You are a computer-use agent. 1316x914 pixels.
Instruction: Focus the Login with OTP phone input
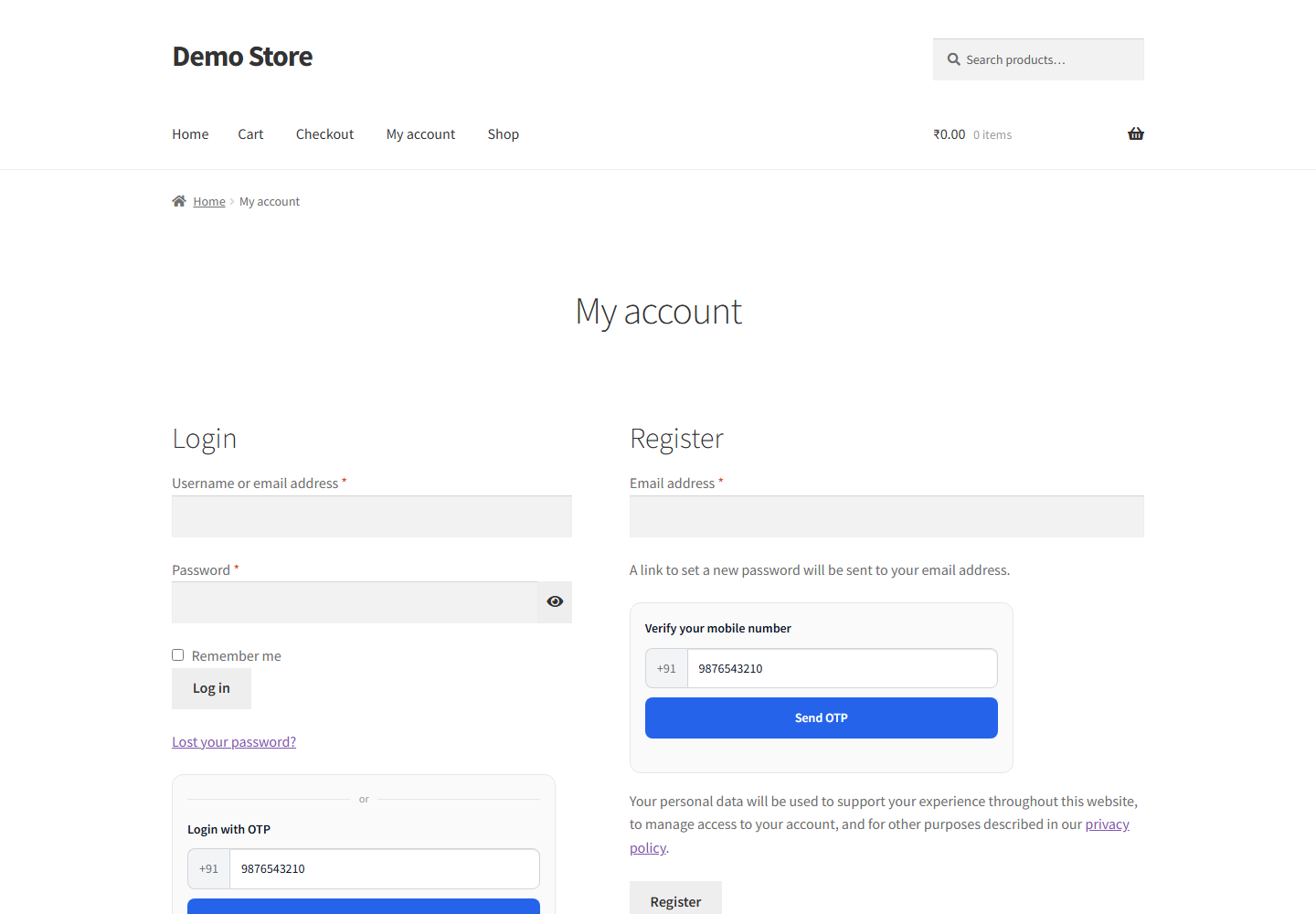coord(384,868)
